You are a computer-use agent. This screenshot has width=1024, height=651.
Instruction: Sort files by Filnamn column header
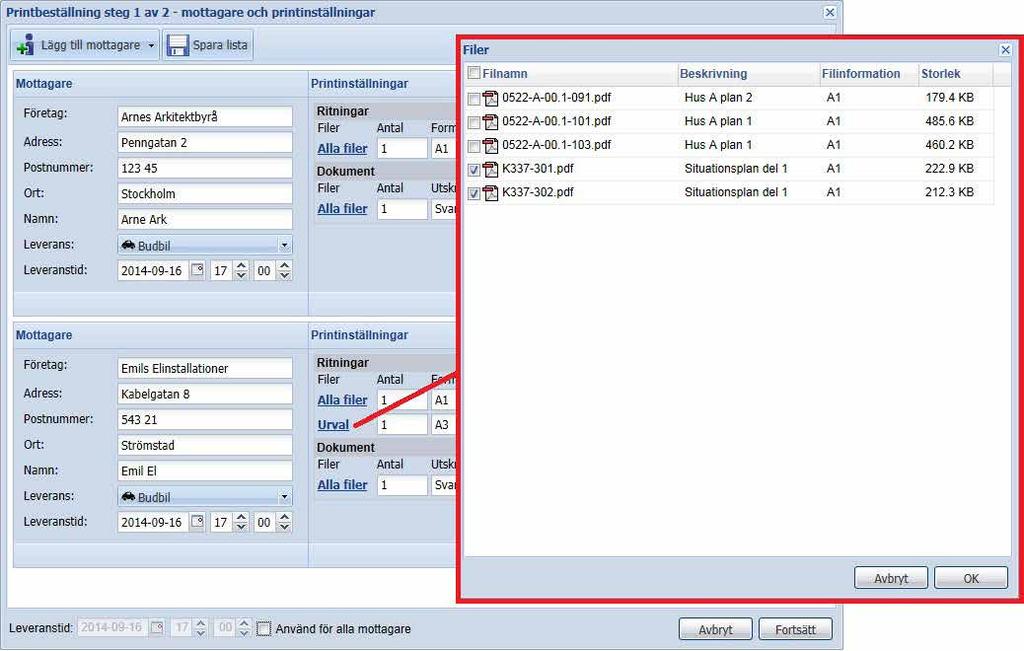pos(505,74)
